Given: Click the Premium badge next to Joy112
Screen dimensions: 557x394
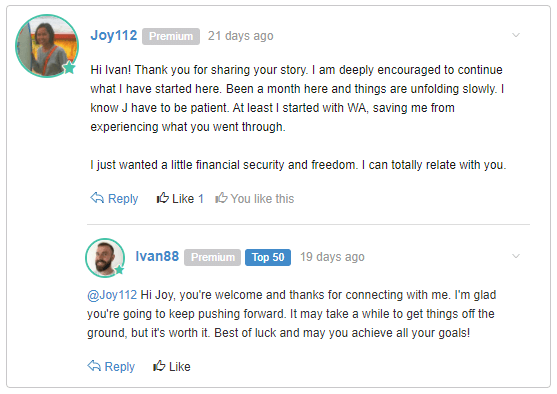Looking at the screenshot, I should click(171, 36).
